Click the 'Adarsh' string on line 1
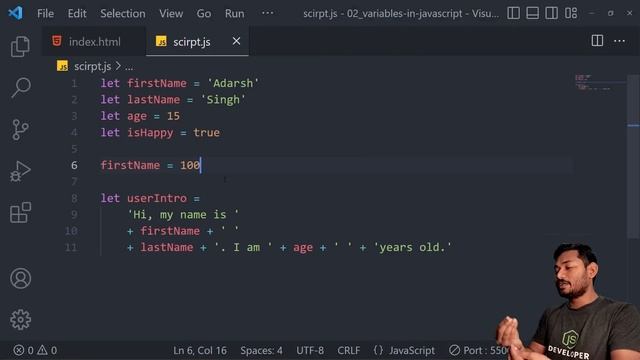Viewport: 640px width, 360px height. tap(233, 83)
